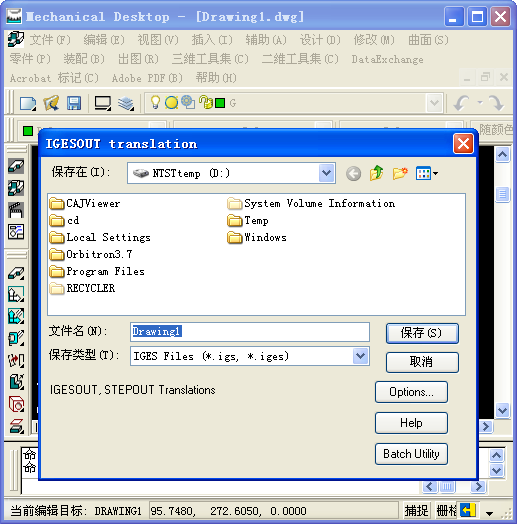The width and height of the screenshot is (517, 524).
Task: Open the 帮助(H) menu
Action: [216, 78]
